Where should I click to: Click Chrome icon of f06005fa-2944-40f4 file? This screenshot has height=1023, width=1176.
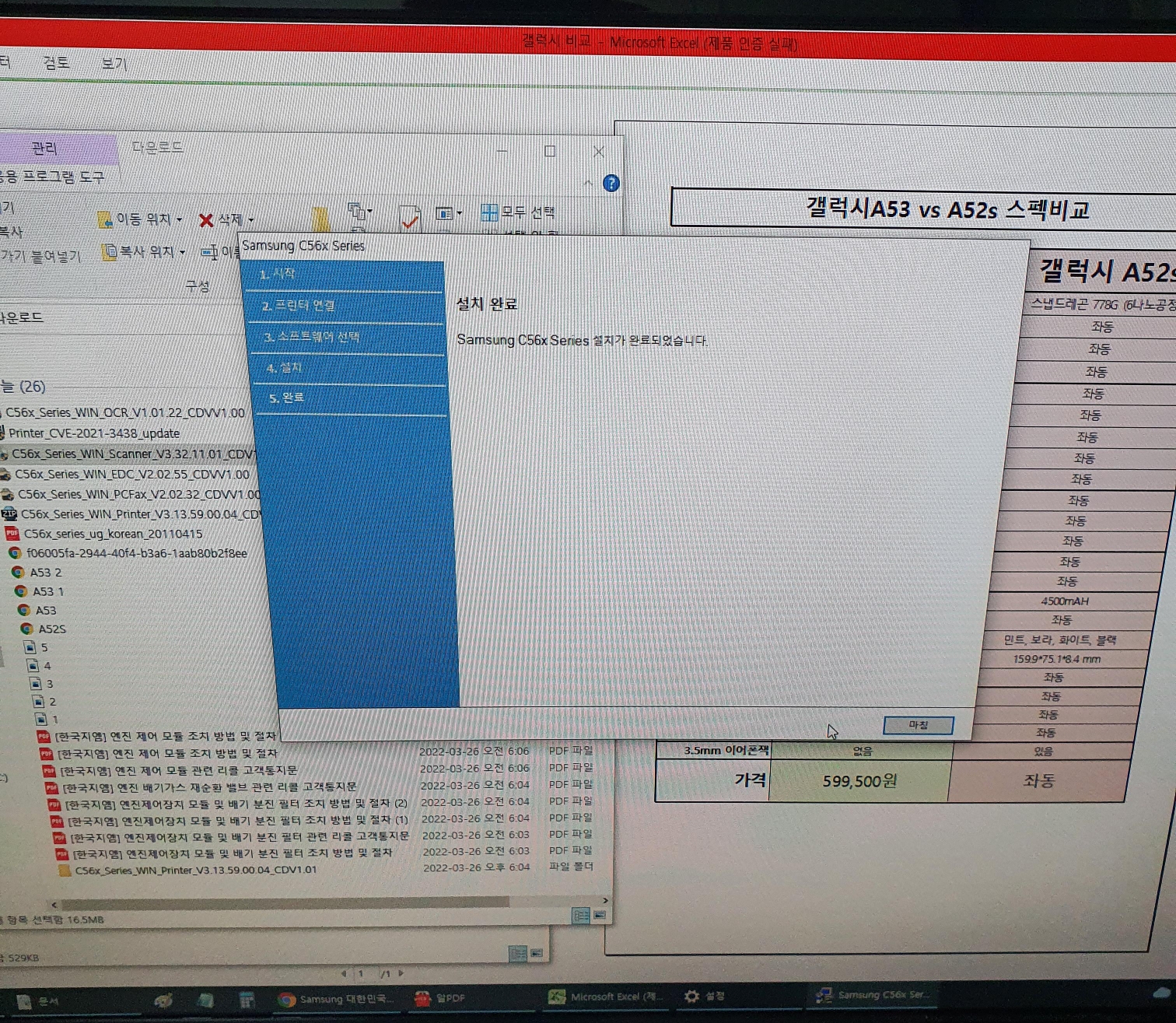pos(15,553)
